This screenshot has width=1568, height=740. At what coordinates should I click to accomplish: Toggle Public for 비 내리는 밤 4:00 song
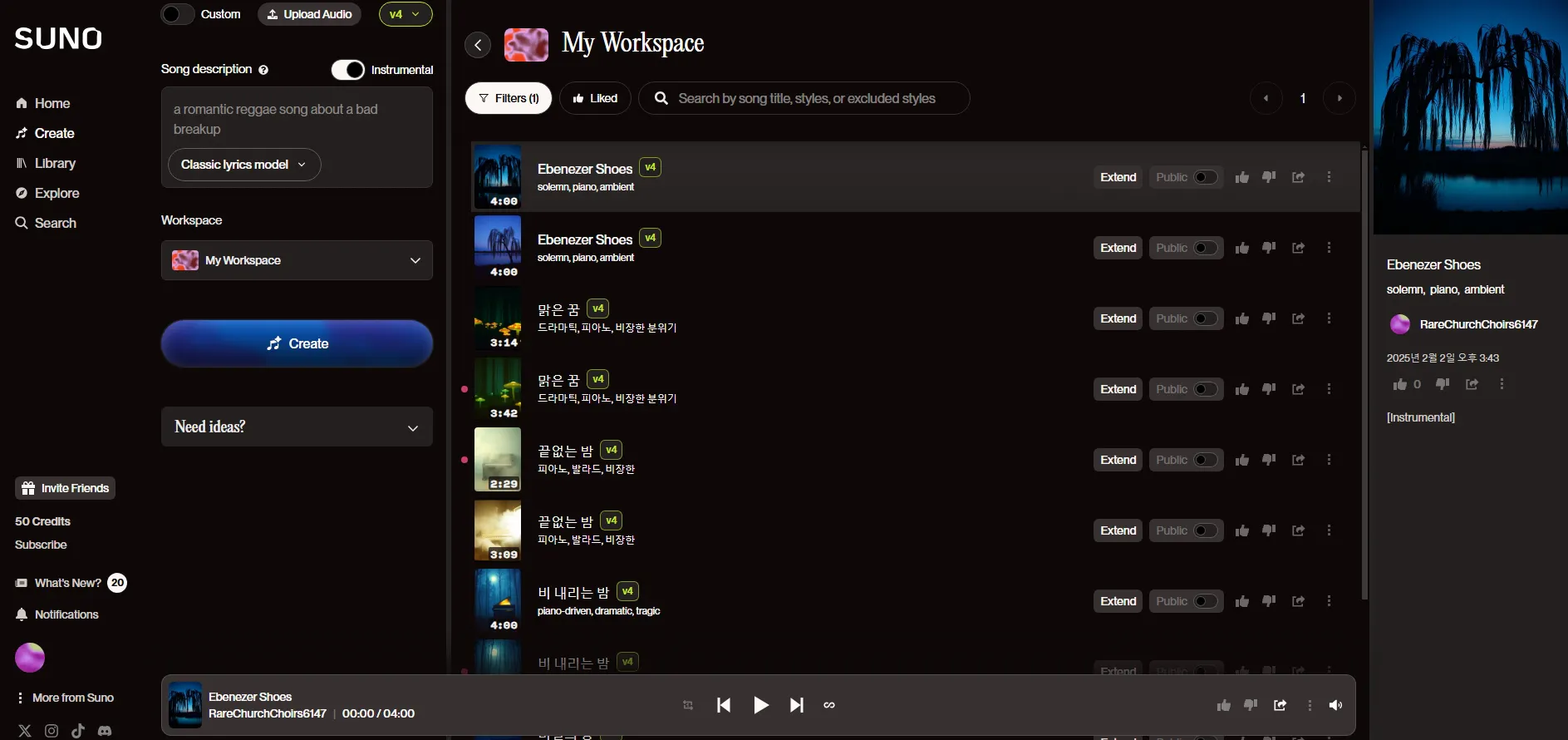point(1206,601)
